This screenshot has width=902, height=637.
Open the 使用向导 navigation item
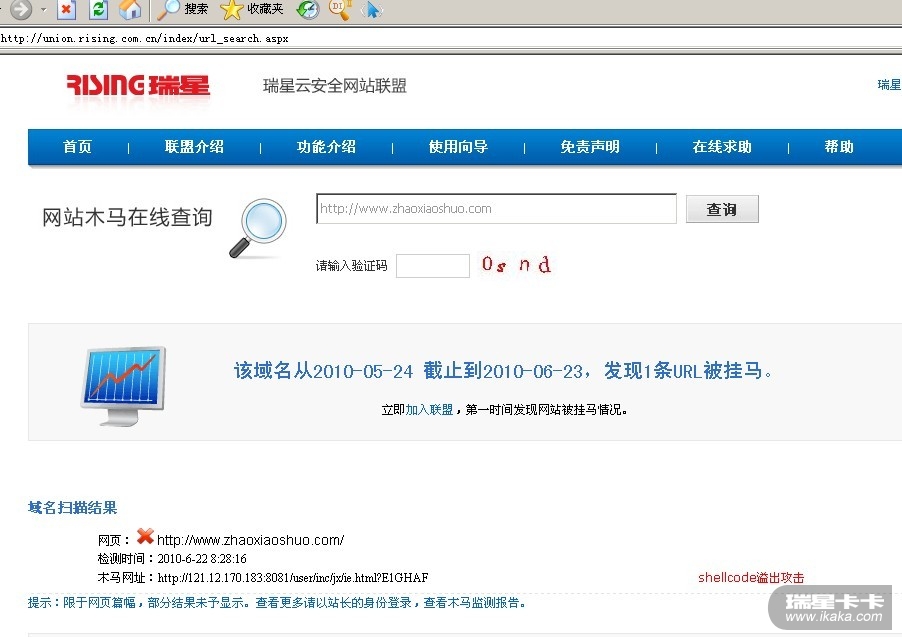point(458,147)
